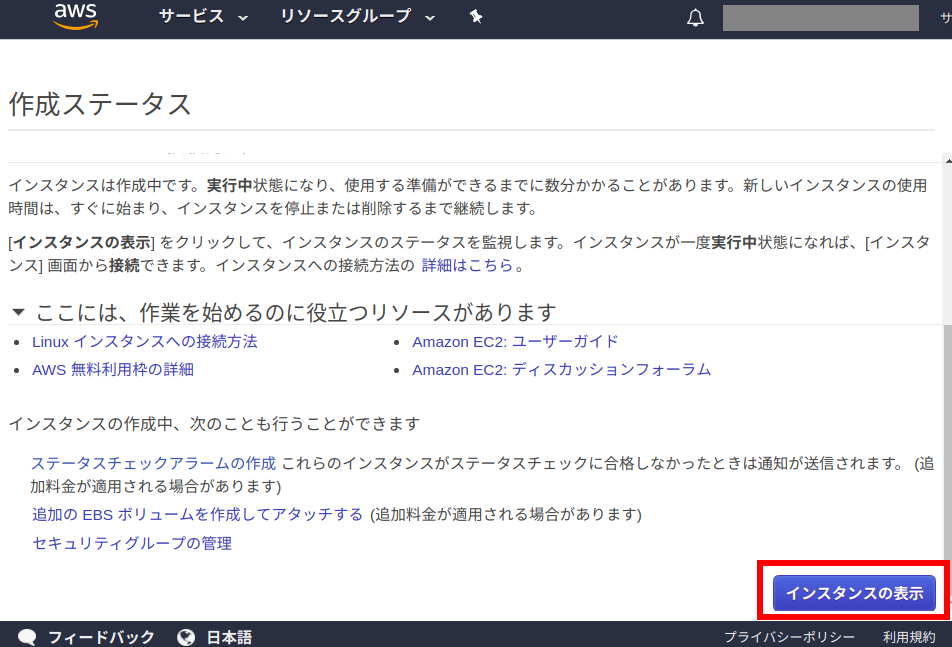
Task: Click the account name field in header
Action: (820, 18)
